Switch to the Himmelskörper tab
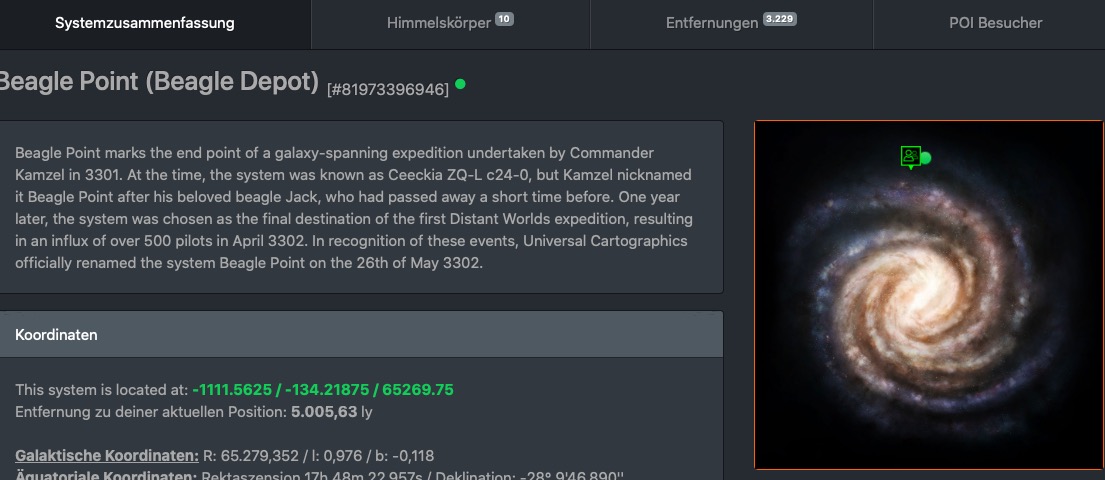This screenshot has height=480, width=1105. (439, 23)
